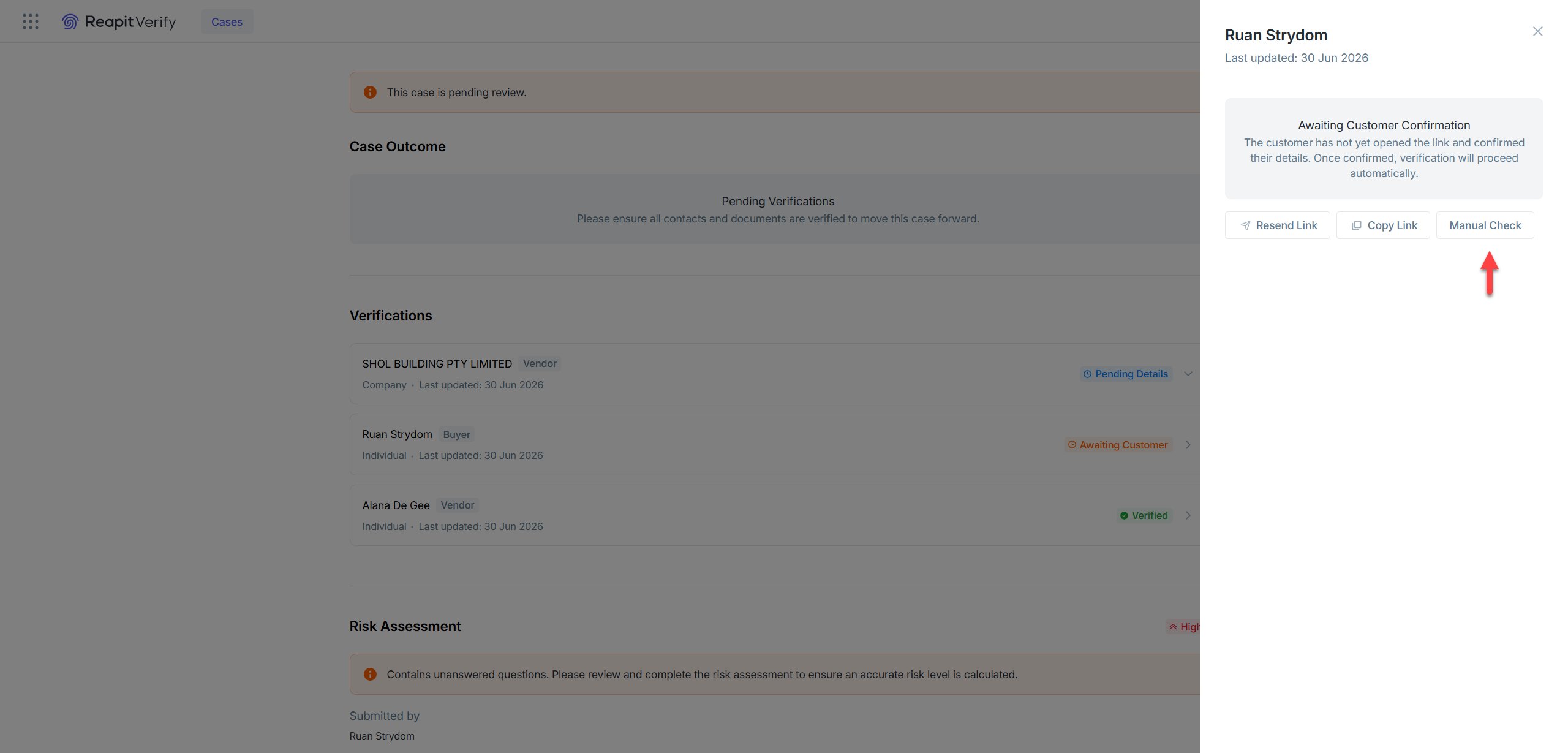Open Alana De Gee row chevron
This screenshot has width=1568, height=753.
pos(1188,515)
